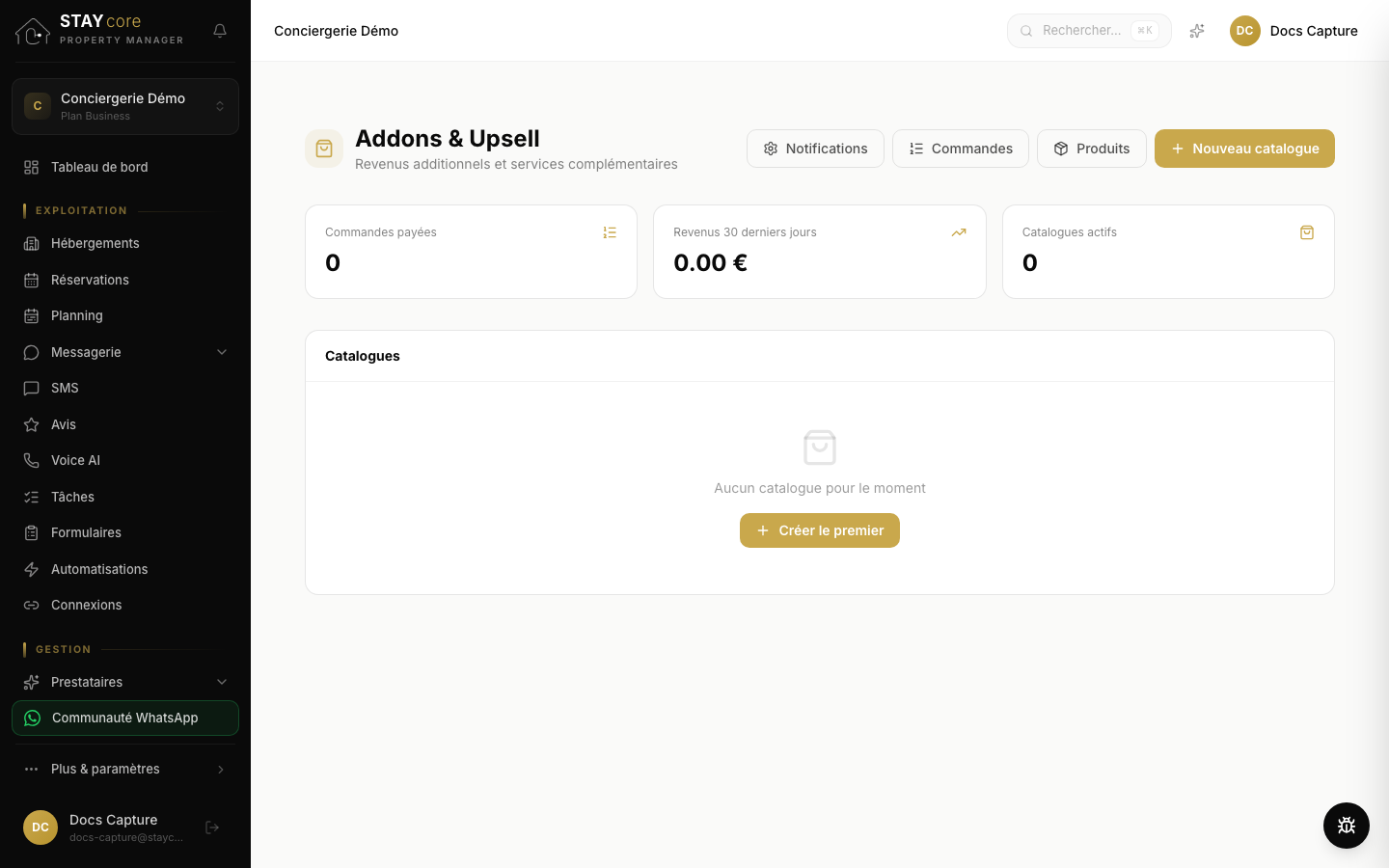
Task: Open Planning from the sidebar
Action: 125,315
